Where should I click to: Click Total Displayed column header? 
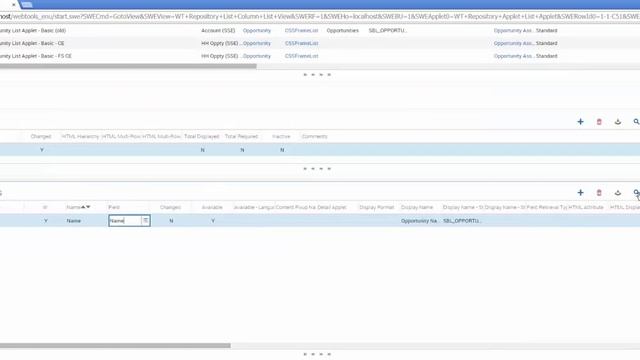(202, 136)
